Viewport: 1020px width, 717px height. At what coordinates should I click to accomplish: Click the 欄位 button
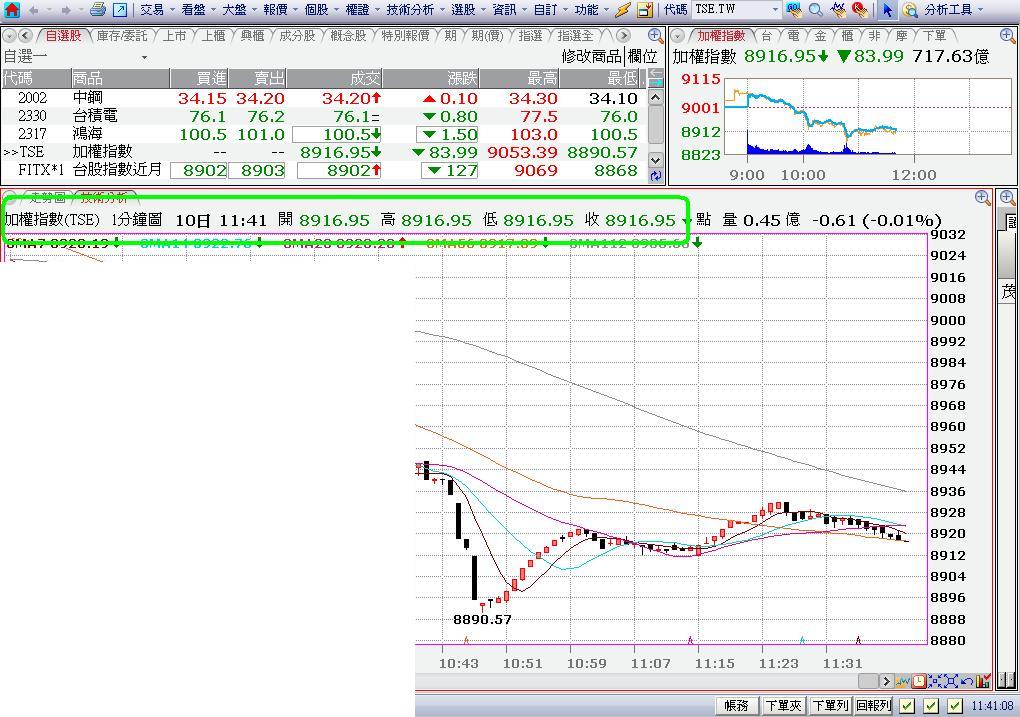643,57
